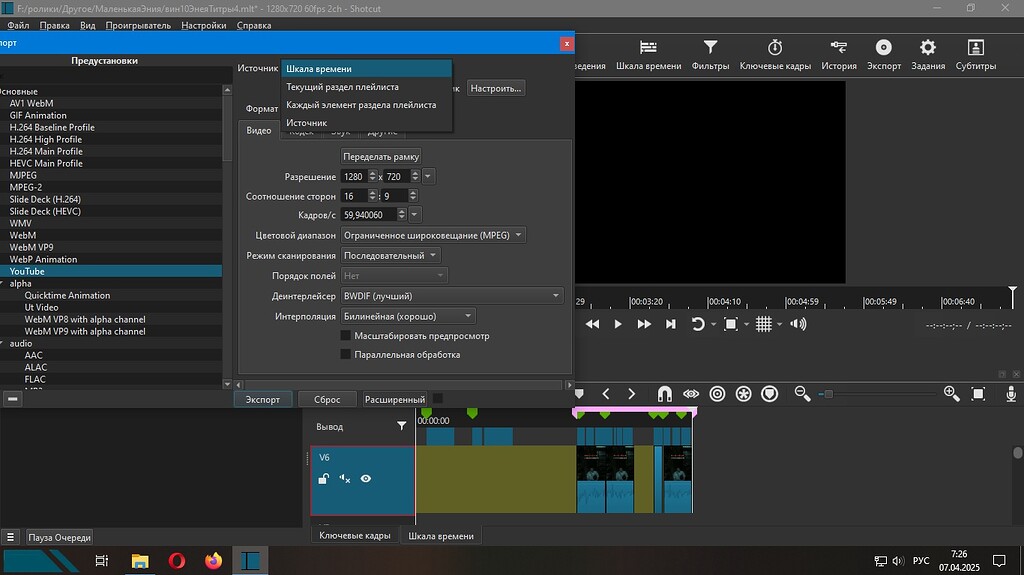Viewport: 1024px width, 575px height.
Task: Open the Timeline panel from toolbar
Action: [648, 54]
